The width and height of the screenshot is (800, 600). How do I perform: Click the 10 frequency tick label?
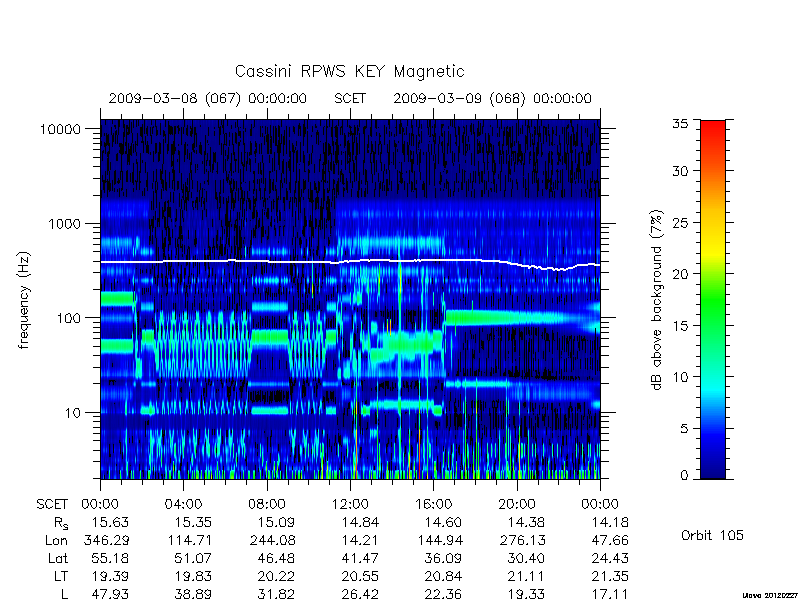(x=73, y=412)
